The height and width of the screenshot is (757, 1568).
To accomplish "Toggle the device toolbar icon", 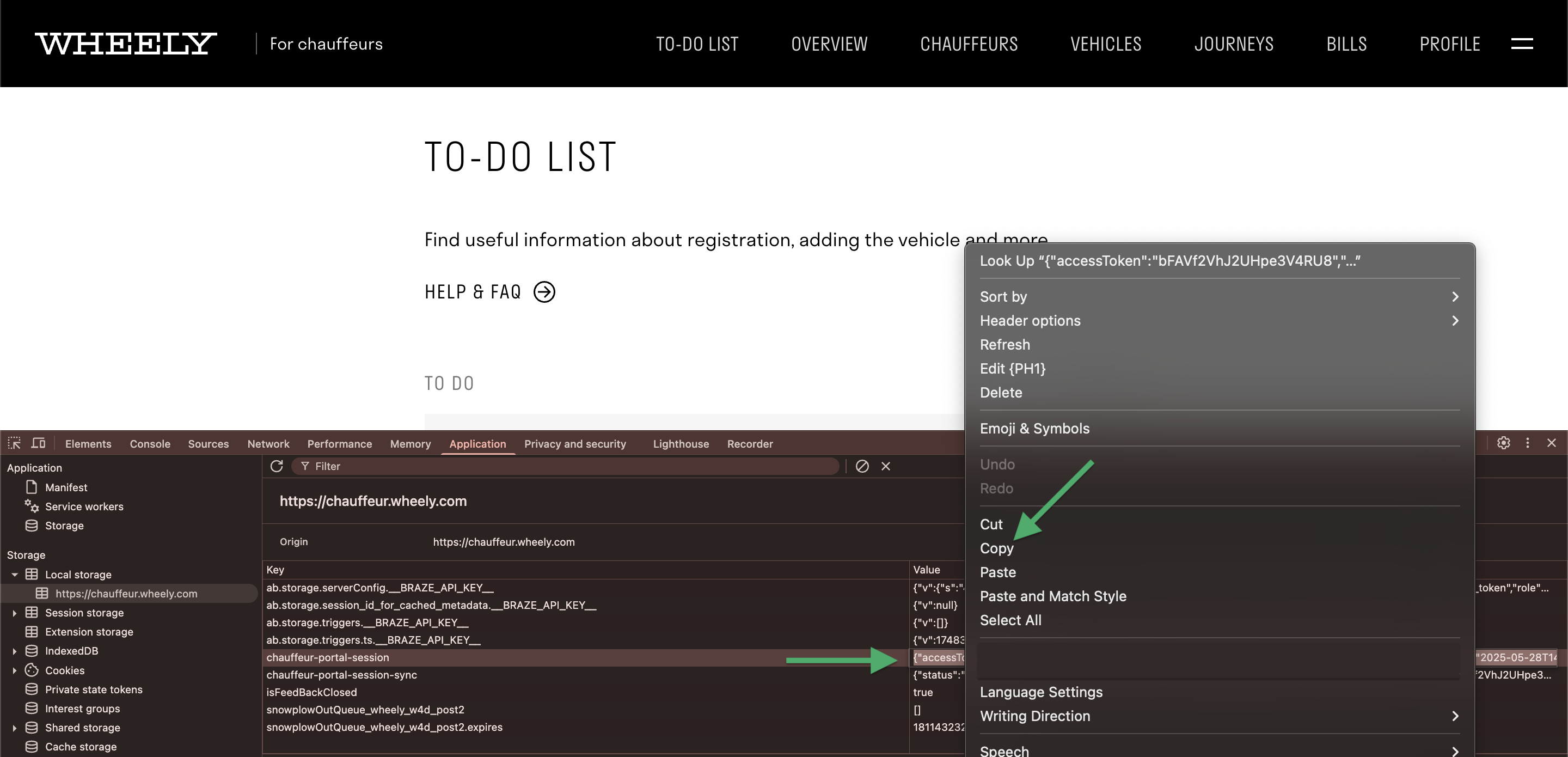I will click(38, 443).
